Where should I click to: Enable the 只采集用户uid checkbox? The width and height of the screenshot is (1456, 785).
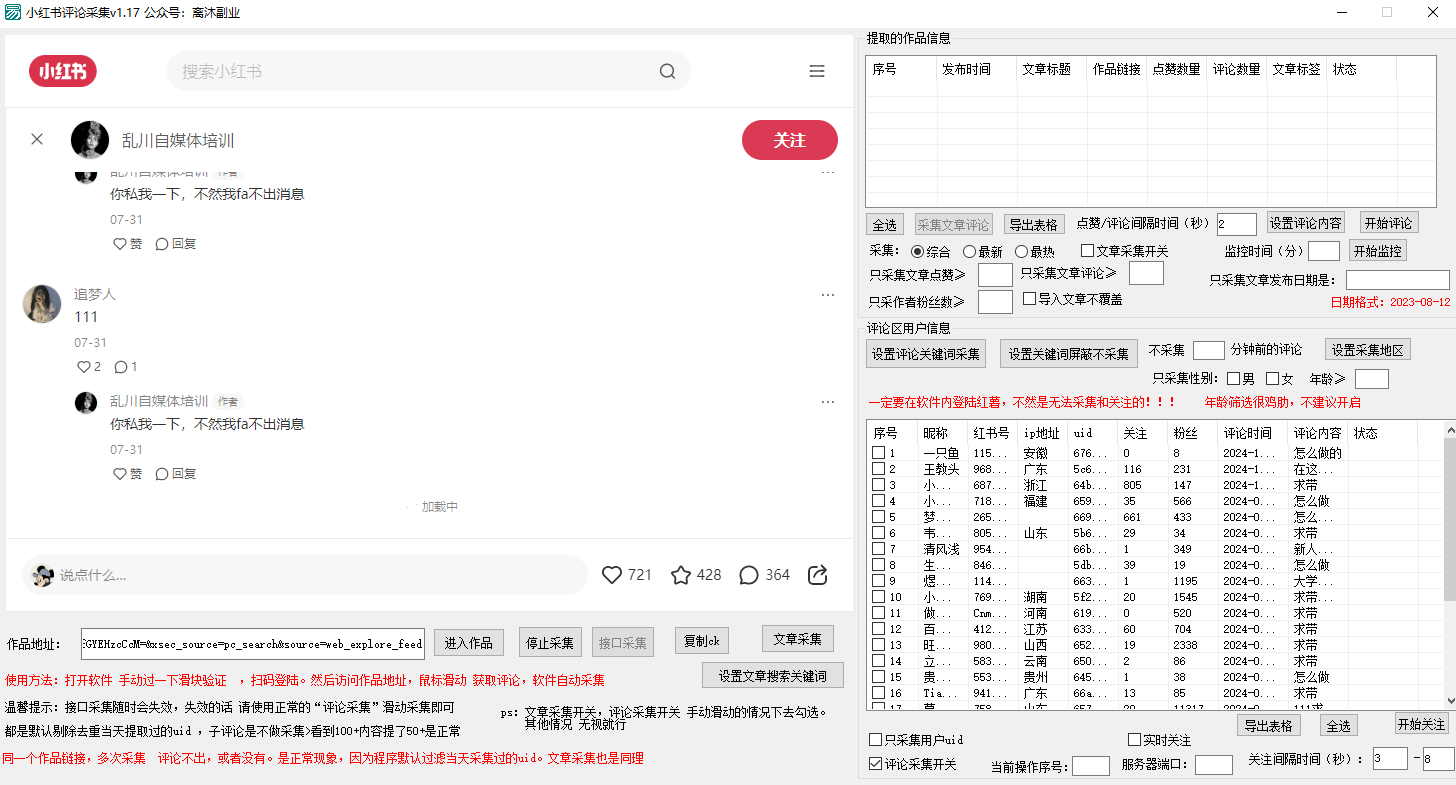click(876, 740)
